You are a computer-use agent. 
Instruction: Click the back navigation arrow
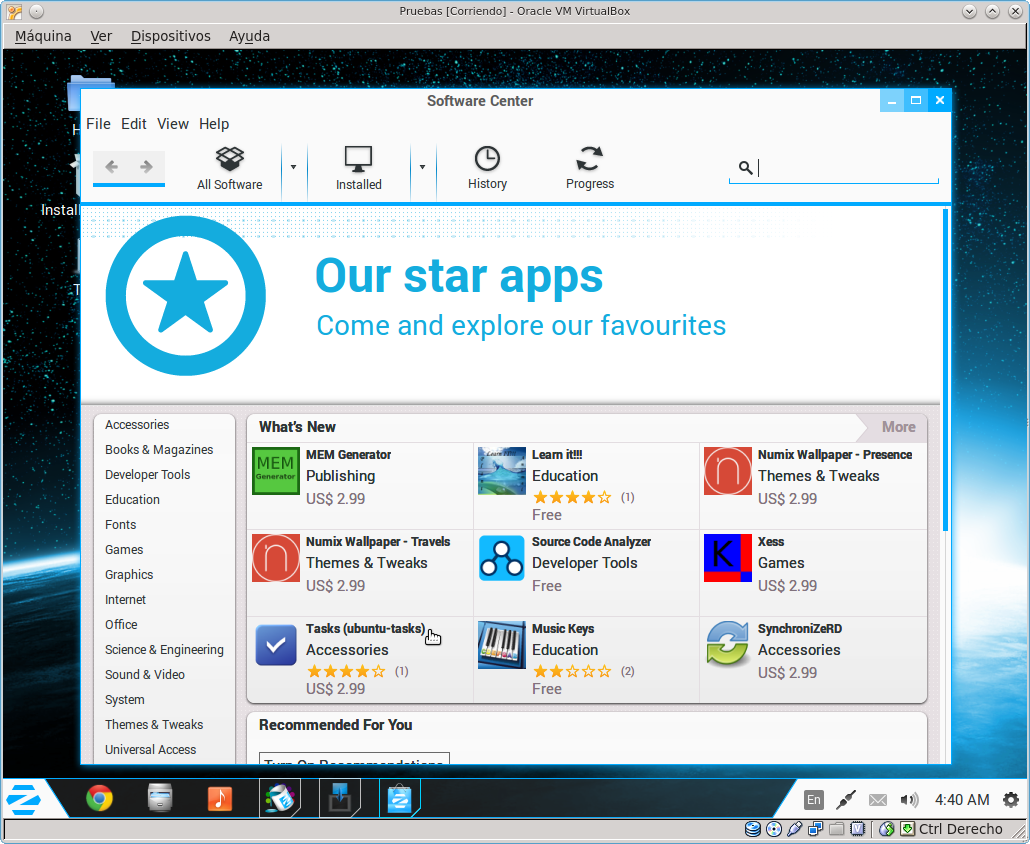point(112,167)
